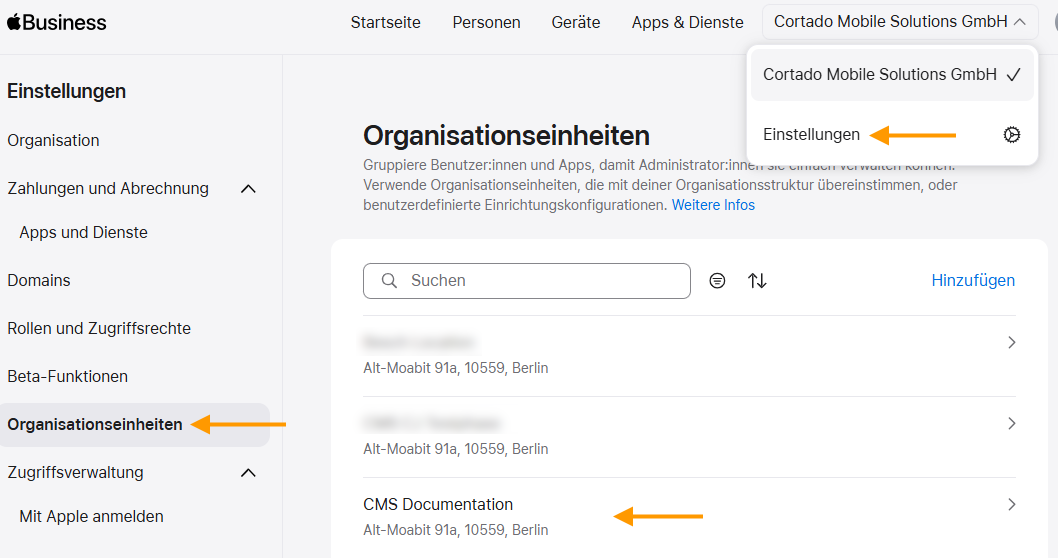The image size is (1058, 558).
Task: Open Beta-Funktionen in sidebar
Action: [67, 376]
